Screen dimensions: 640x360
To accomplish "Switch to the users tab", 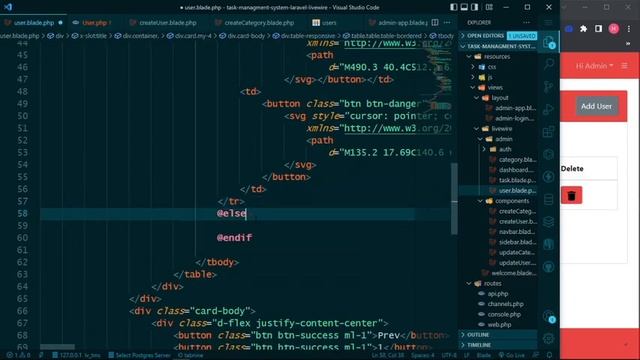I will pyautogui.click(x=329, y=22).
